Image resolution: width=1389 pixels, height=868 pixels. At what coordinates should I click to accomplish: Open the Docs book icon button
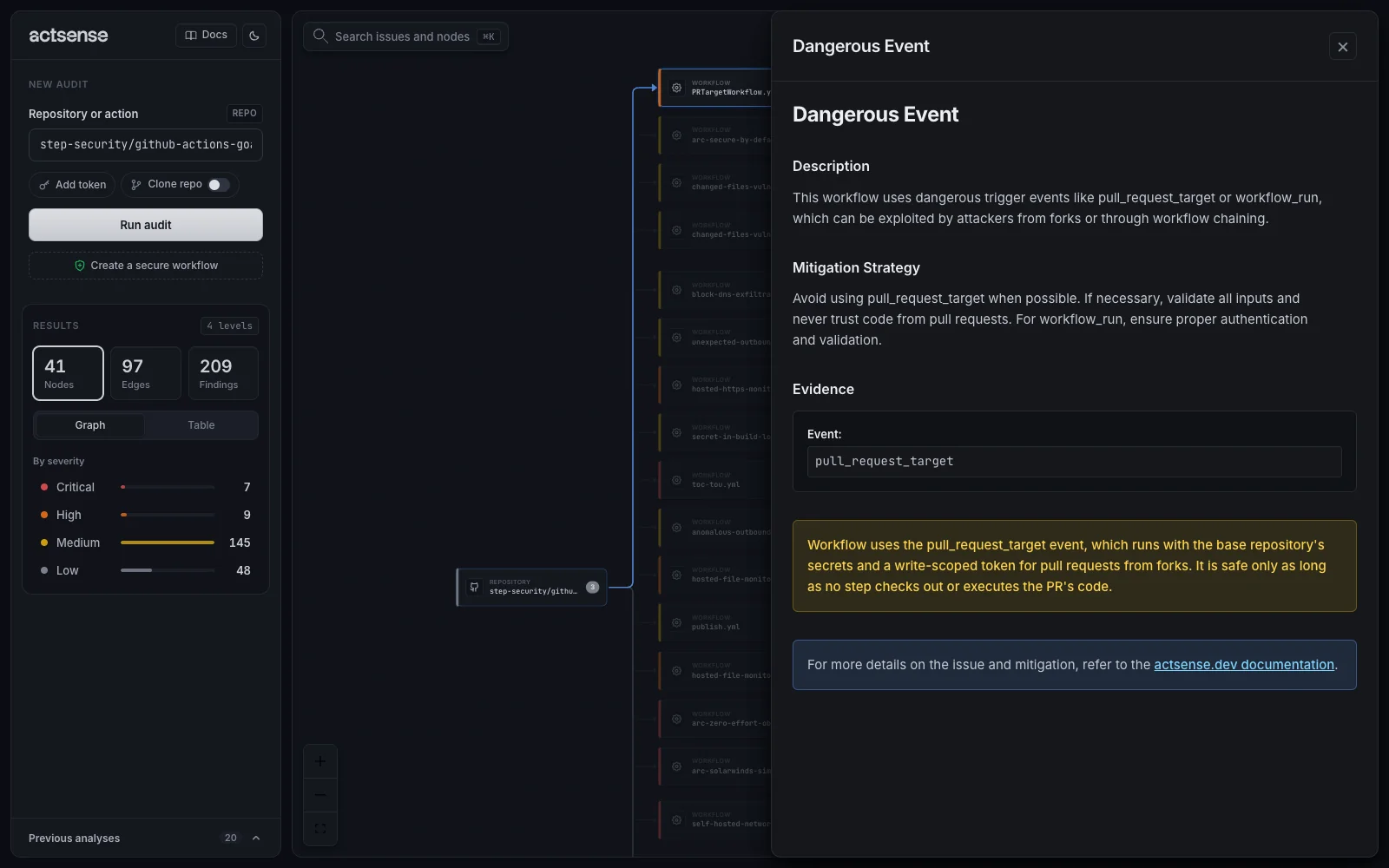click(206, 36)
